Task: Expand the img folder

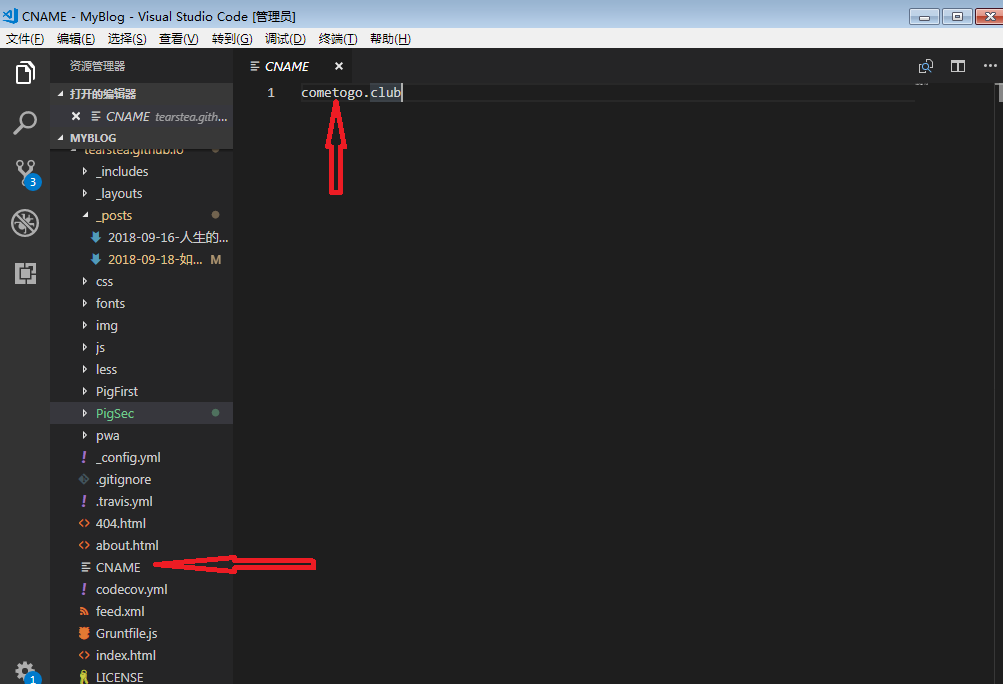Action: (x=84, y=325)
